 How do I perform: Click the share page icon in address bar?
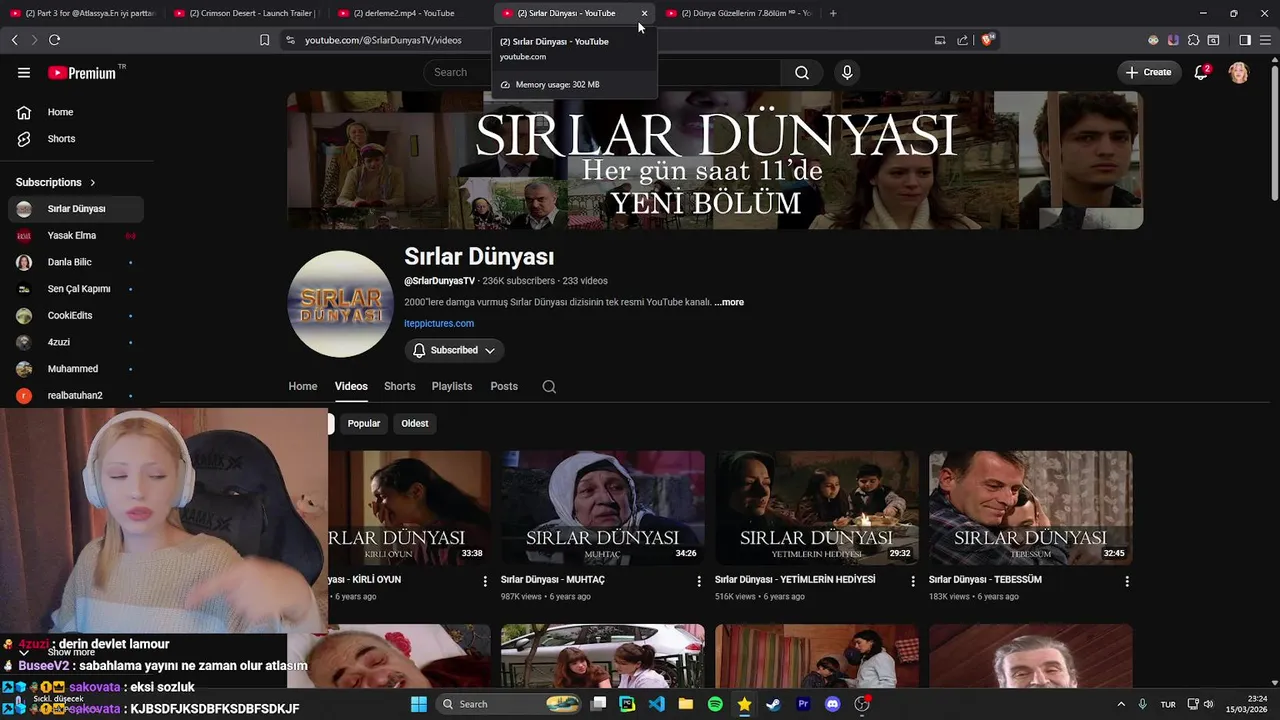pos(962,40)
